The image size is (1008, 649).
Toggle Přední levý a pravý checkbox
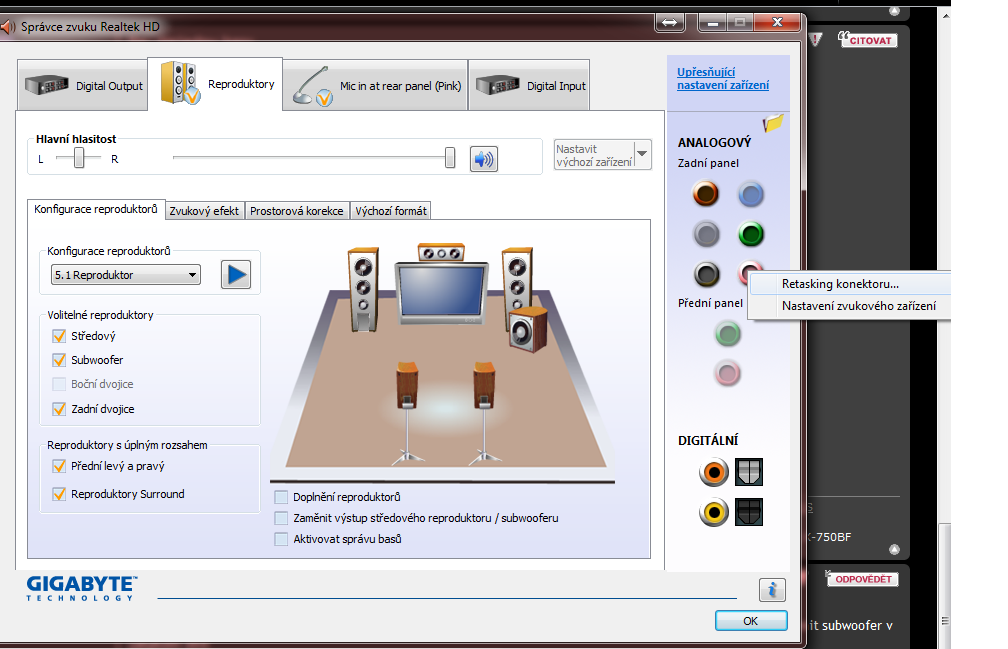pos(59,466)
